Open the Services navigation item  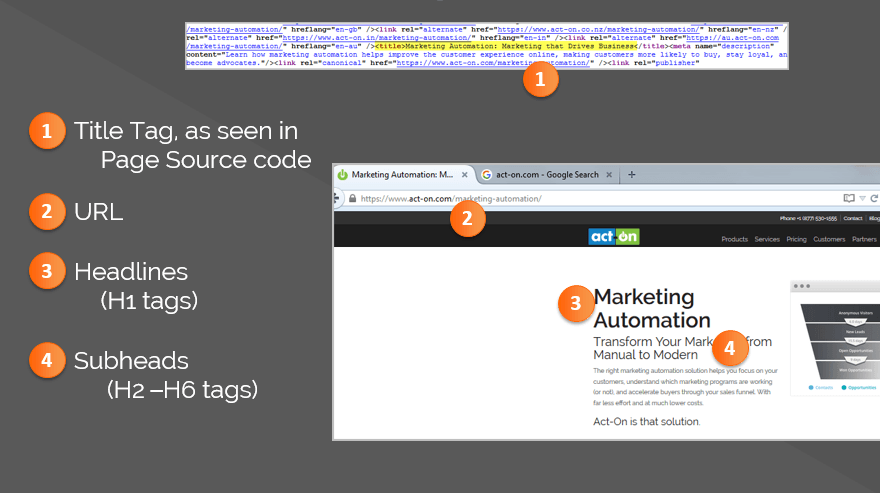coord(767,240)
